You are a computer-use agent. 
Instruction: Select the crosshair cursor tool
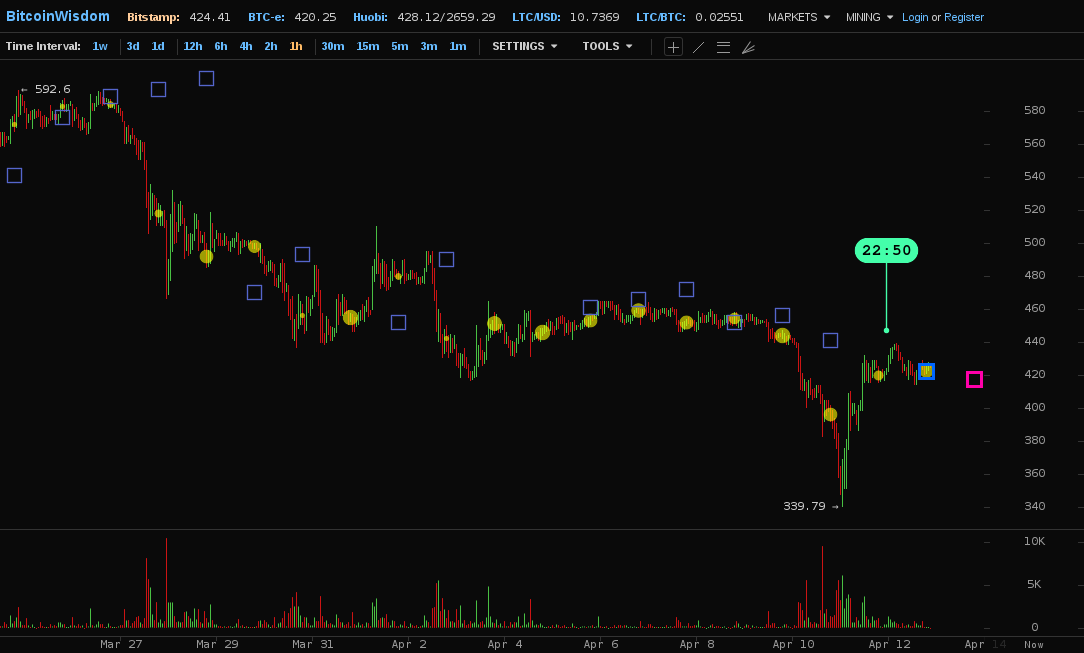(x=673, y=47)
